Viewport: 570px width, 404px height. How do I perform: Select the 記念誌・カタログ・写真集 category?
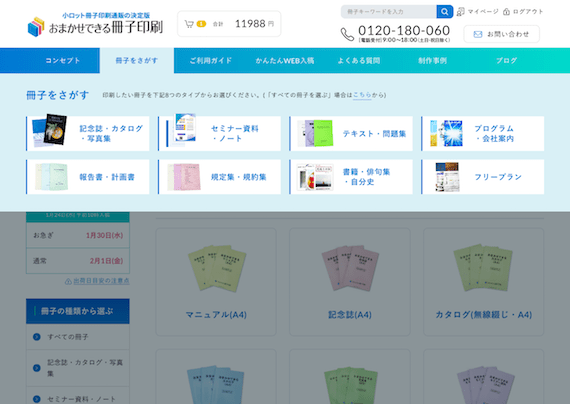(x=88, y=133)
